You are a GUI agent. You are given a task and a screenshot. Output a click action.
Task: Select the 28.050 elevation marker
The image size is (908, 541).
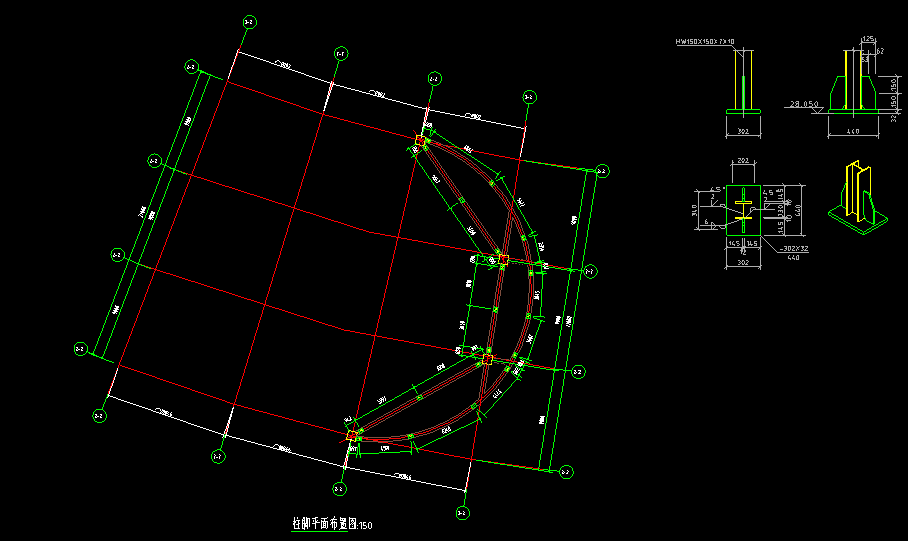[x=804, y=103]
